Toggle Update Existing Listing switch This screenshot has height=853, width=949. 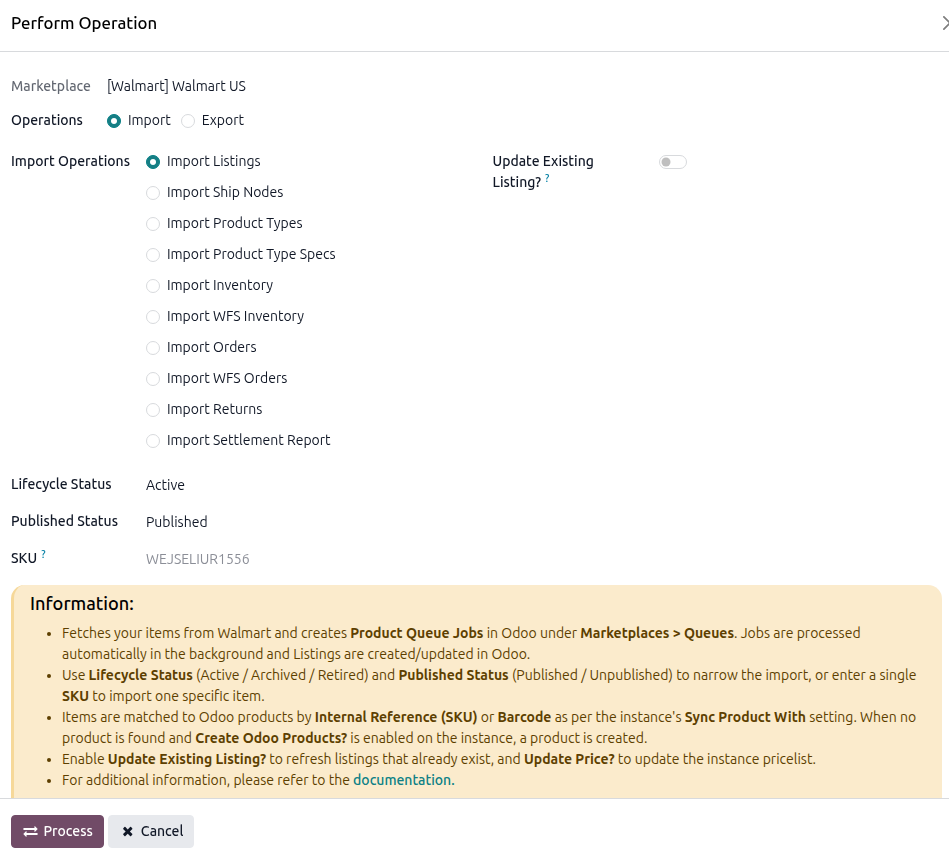672,162
